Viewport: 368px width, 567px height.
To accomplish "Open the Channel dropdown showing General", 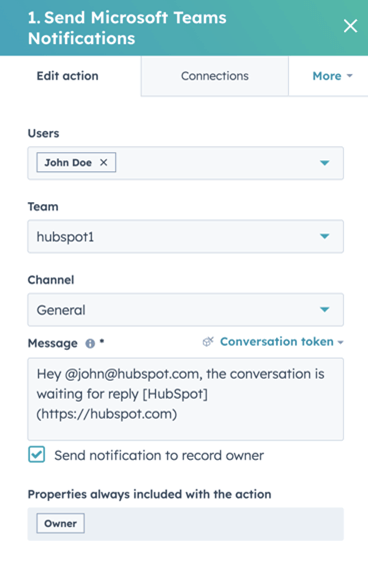I will (185, 310).
